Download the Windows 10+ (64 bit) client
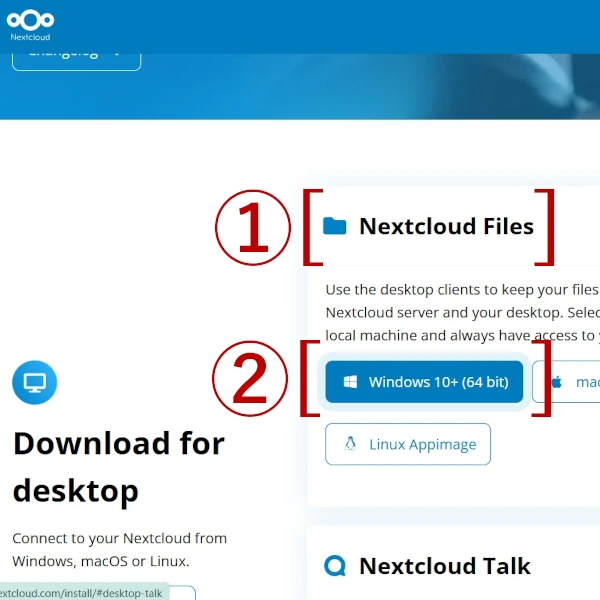Image resolution: width=600 pixels, height=600 pixels. [424, 382]
